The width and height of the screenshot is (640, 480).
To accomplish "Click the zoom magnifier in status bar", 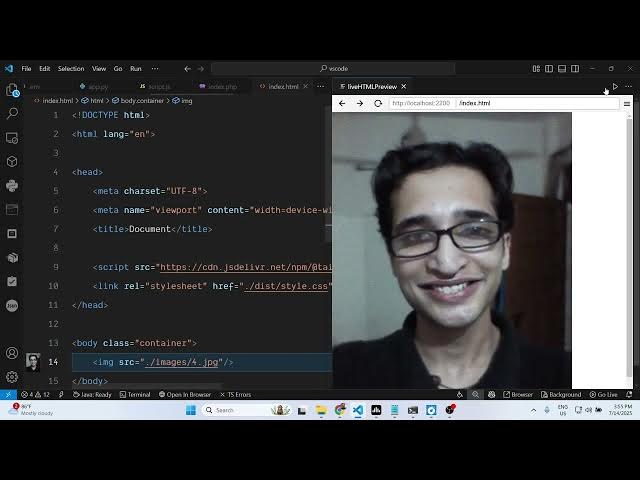I will click(476, 394).
